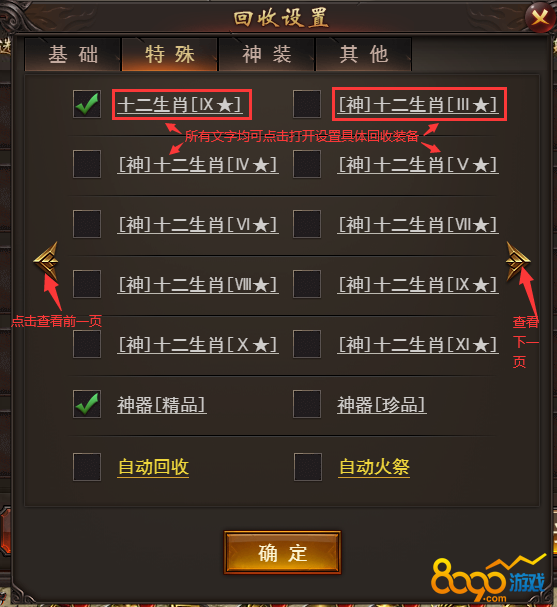The height and width of the screenshot is (607, 557).
Task: Confirm settings with the 确定 button
Action: click(283, 552)
